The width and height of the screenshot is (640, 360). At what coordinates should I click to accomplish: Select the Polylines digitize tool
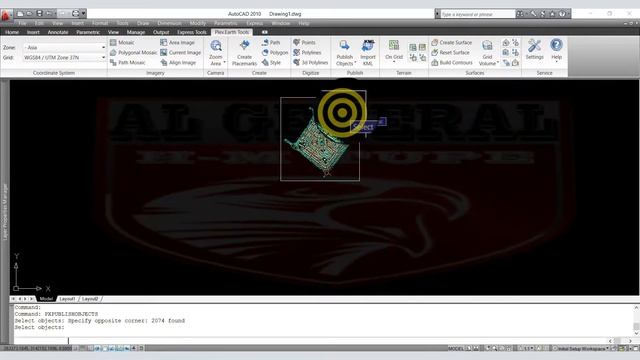tap(307, 53)
